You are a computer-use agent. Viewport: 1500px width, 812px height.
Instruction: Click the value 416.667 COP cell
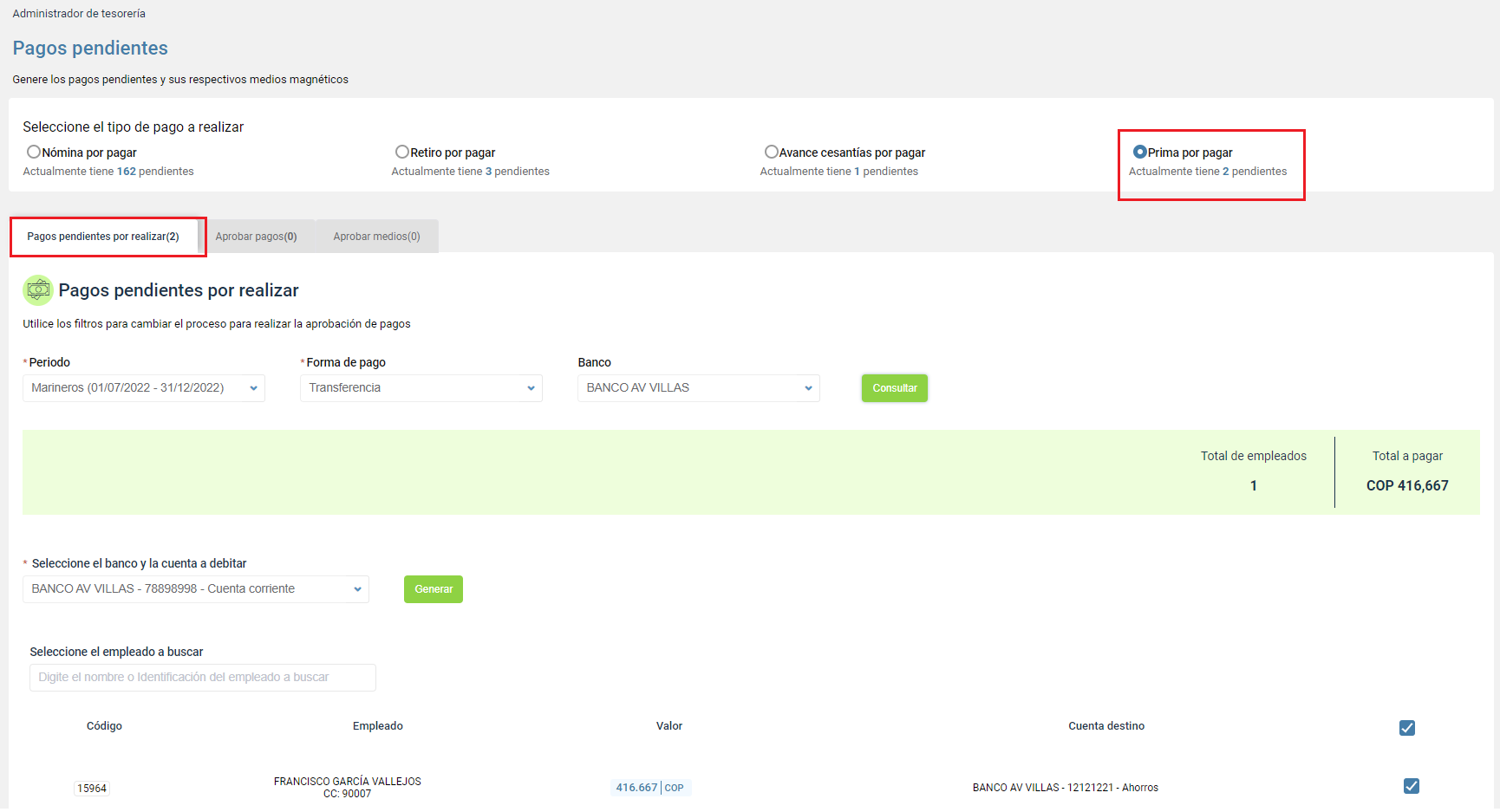[650, 788]
